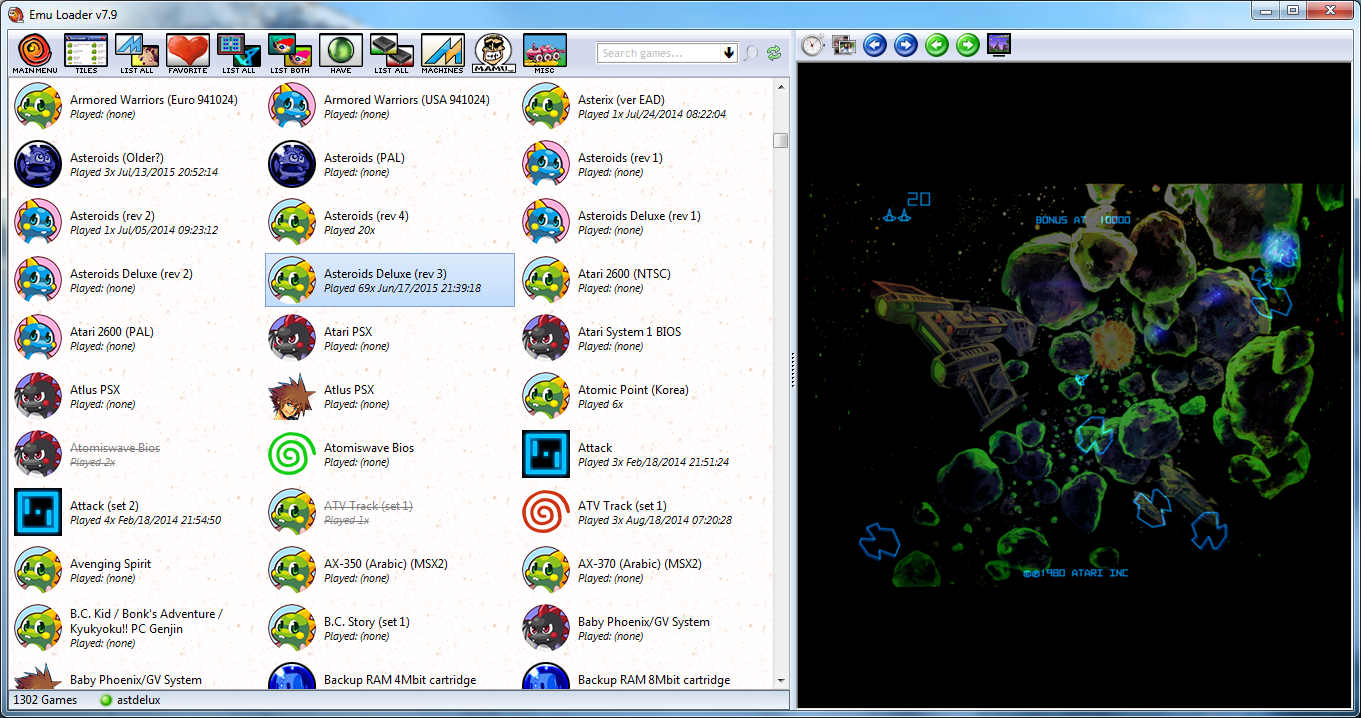The height and width of the screenshot is (718, 1361).
Task: Click the '1302 Games' status bar text
Action: pos(45,700)
